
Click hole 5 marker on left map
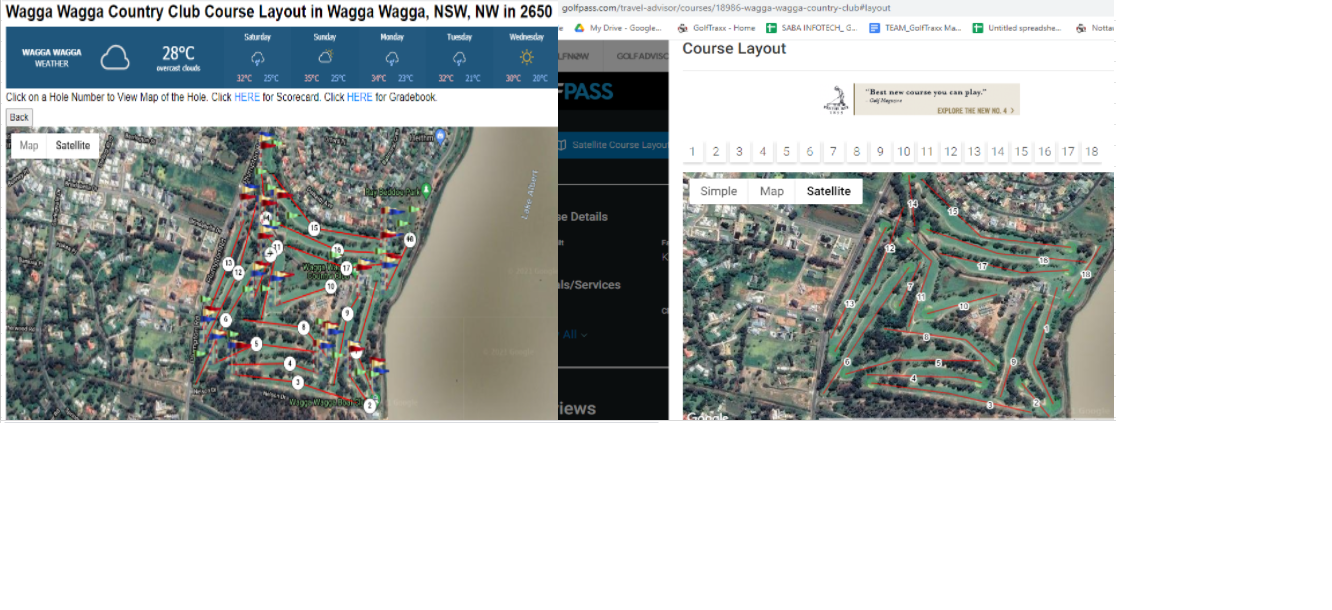tap(256, 344)
